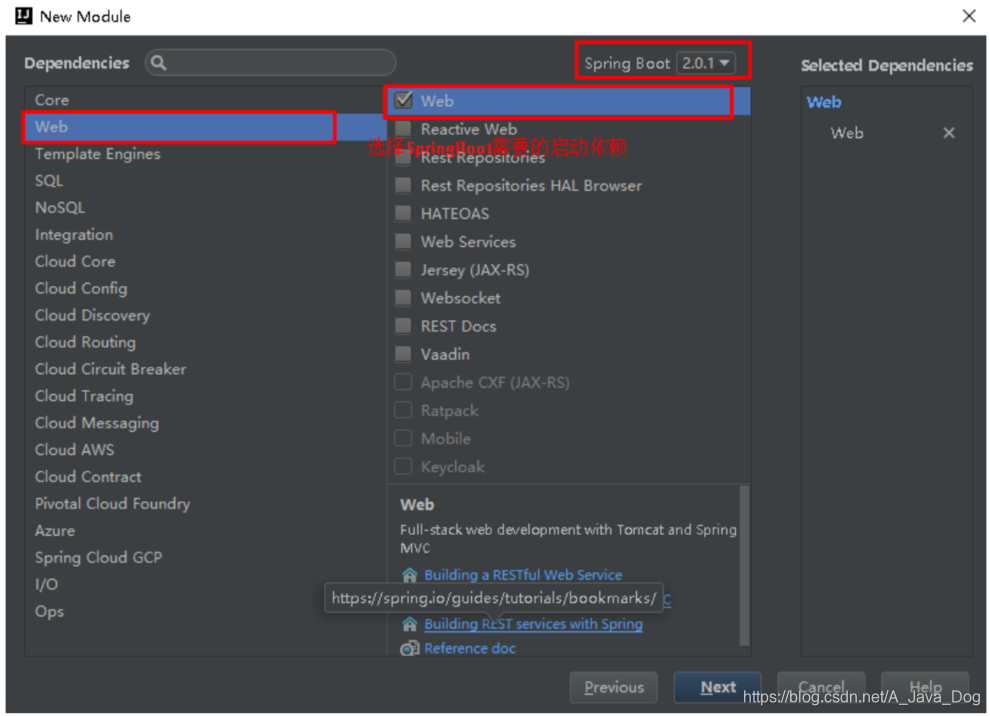This screenshot has width=990, height=716.
Task: Open Building REST services with Spring link
Action: click(534, 624)
